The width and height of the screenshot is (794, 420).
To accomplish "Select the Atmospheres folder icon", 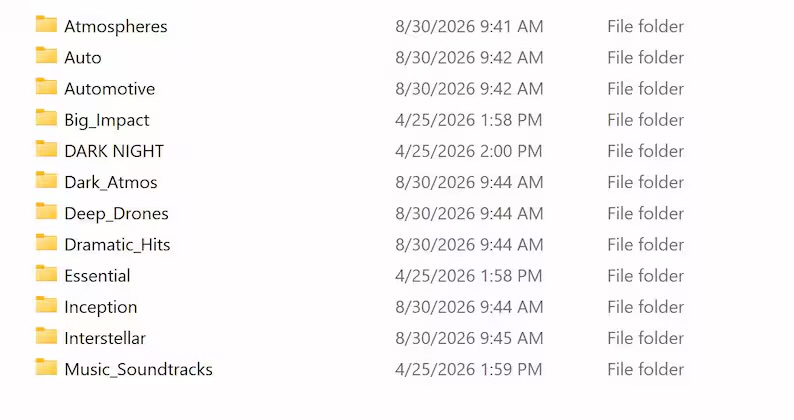I will [46, 24].
